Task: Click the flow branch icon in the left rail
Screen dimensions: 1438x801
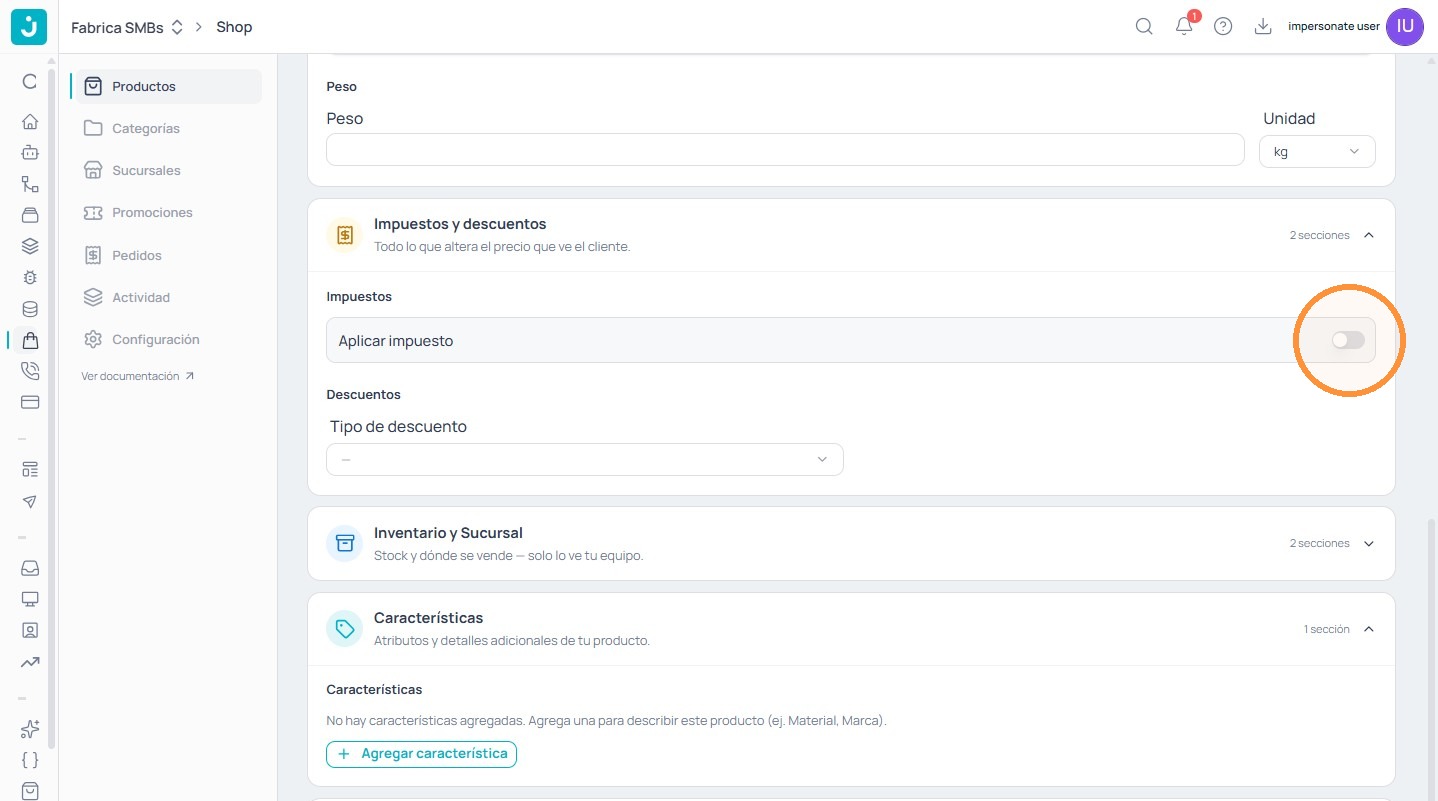Action: (30, 184)
